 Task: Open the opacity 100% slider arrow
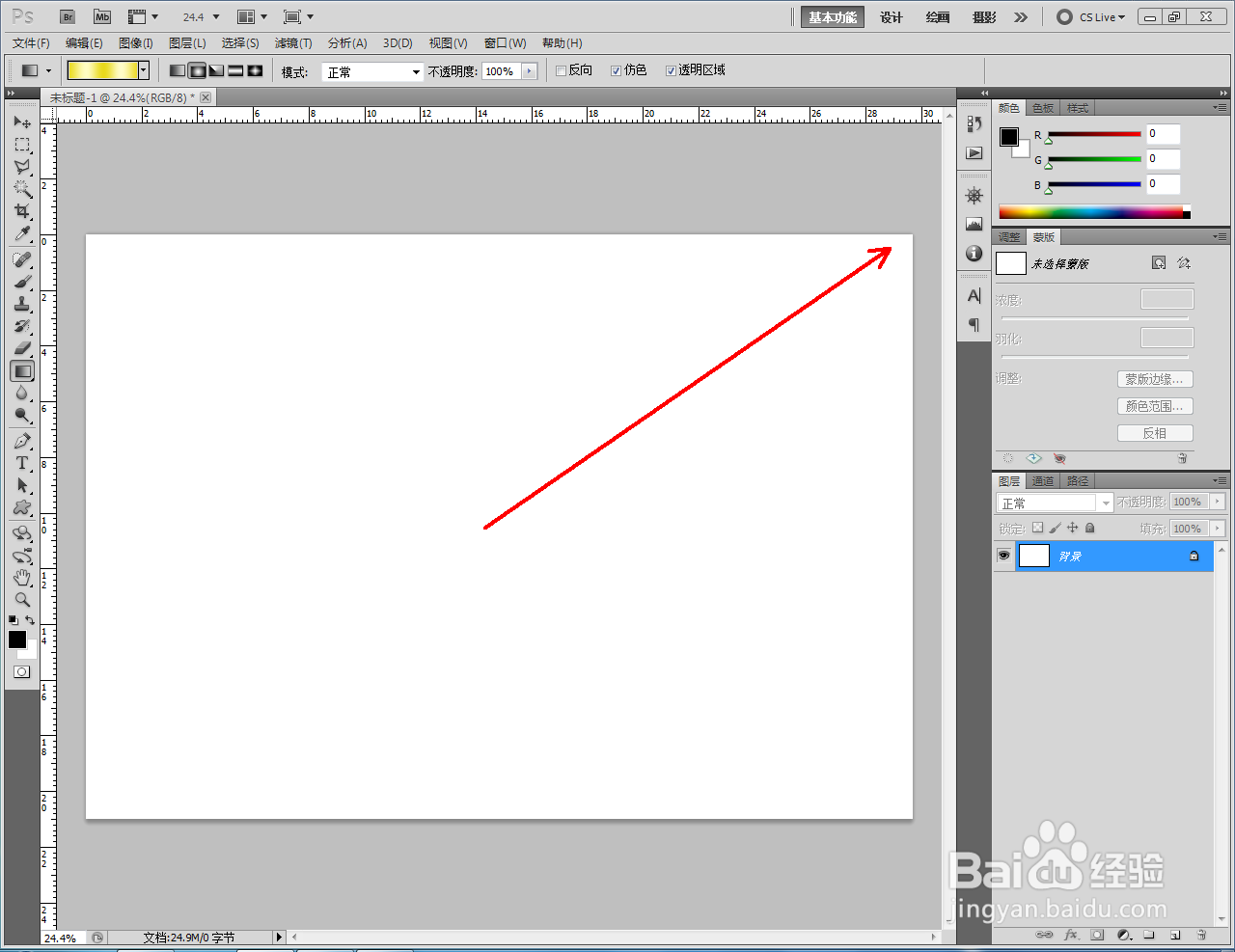[x=529, y=71]
